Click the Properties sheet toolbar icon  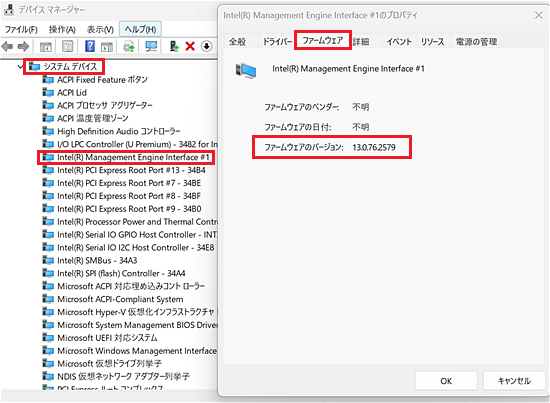click(67, 46)
